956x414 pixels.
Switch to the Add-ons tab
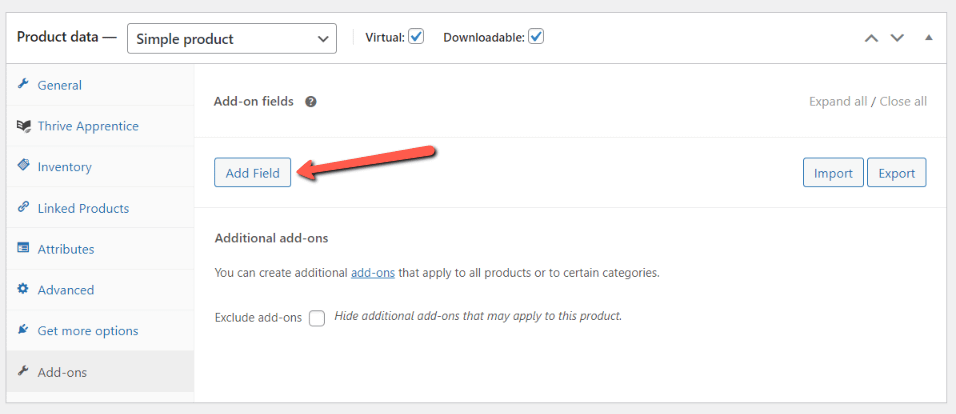(62, 372)
